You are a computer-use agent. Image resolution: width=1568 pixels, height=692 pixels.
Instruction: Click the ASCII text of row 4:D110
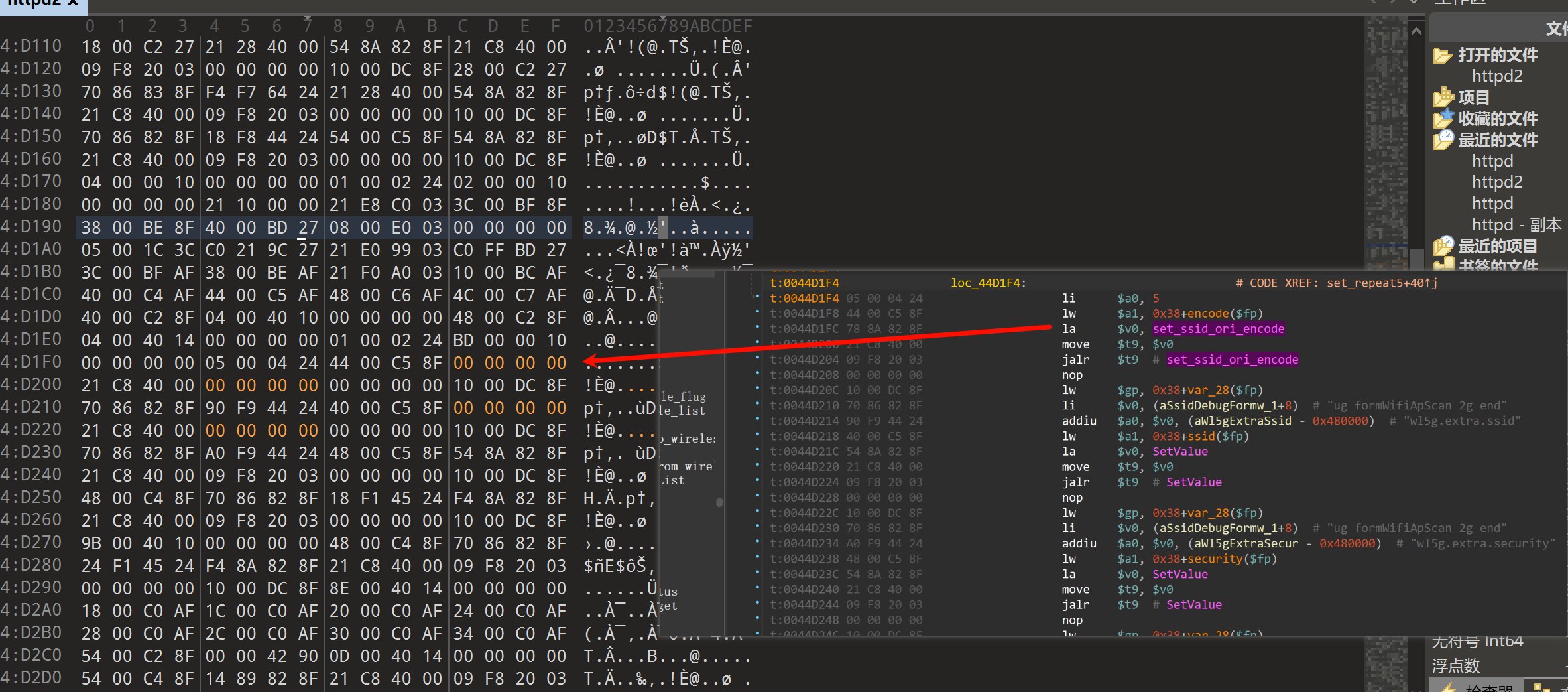(x=667, y=47)
